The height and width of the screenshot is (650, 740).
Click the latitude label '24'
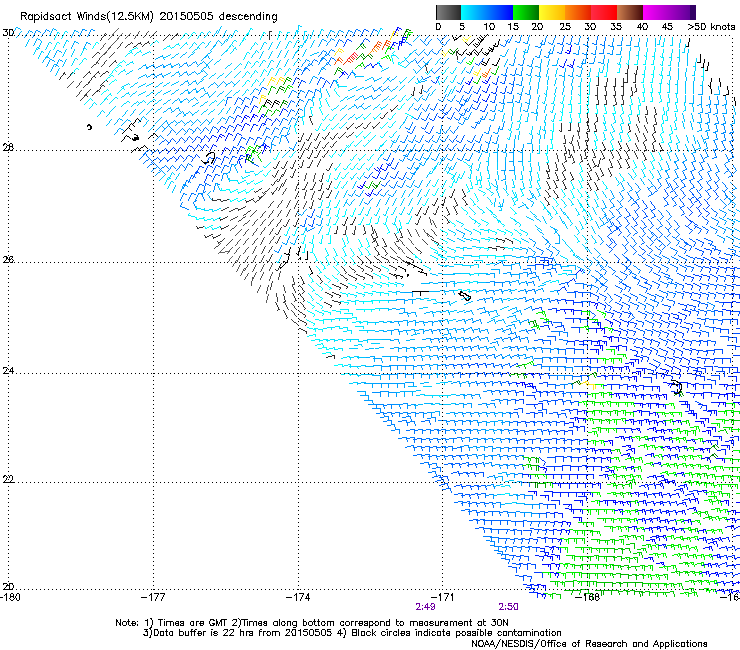pyautogui.click(x=8, y=371)
